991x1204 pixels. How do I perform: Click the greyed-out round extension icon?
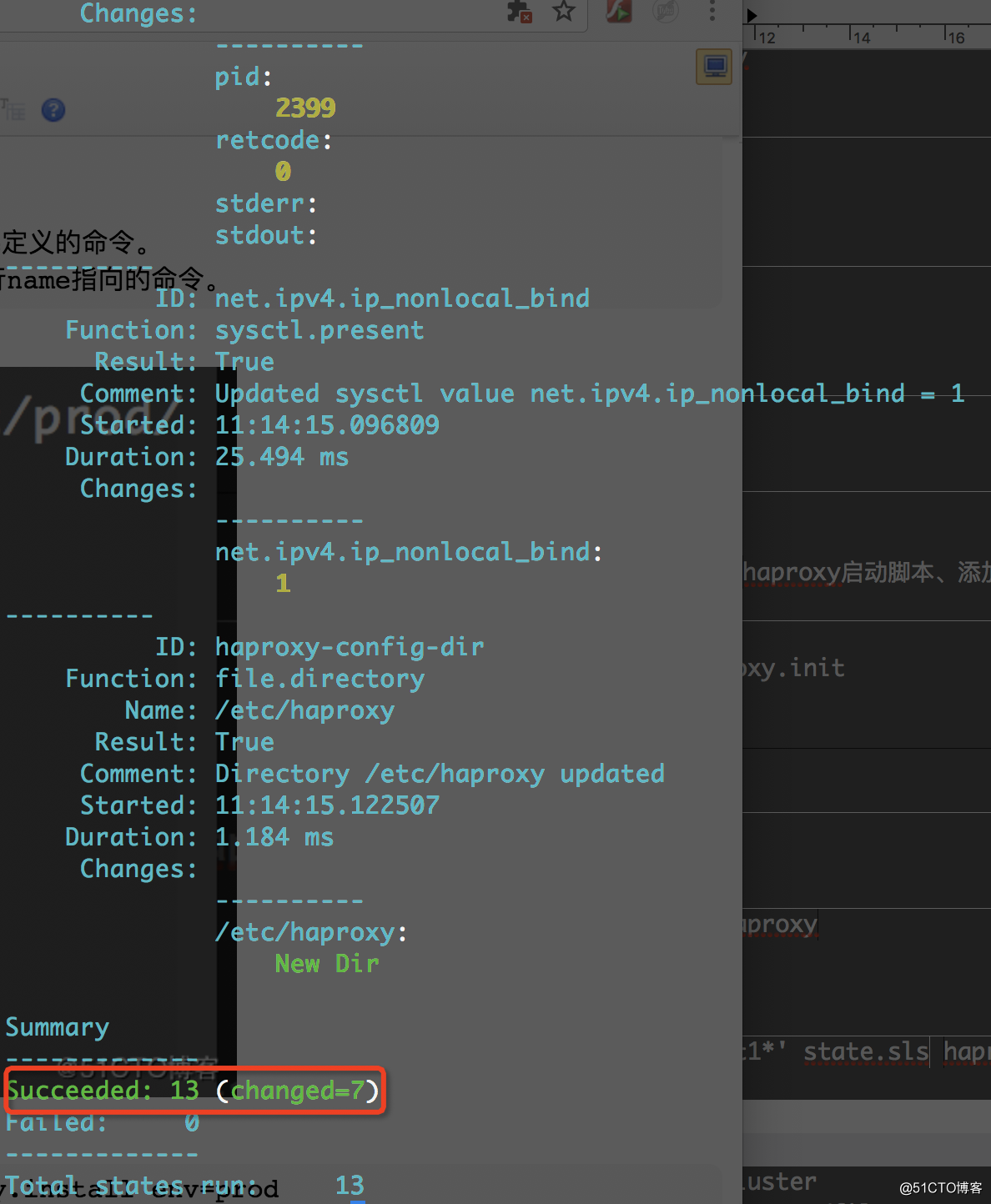click(x=665, y=11)
